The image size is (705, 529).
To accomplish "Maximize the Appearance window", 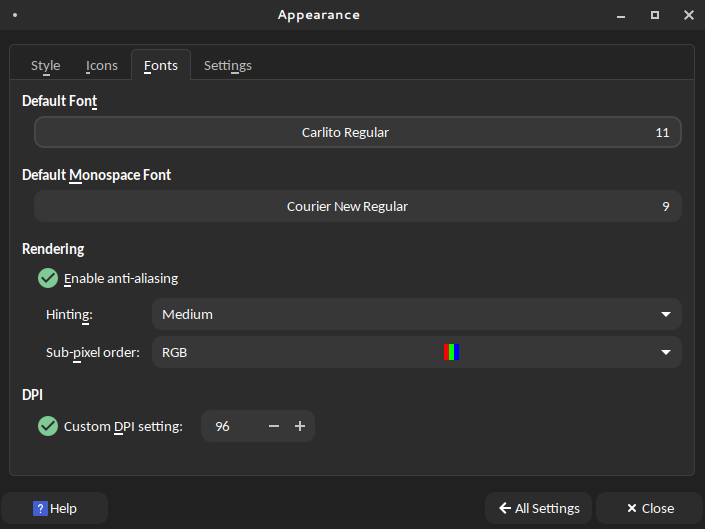I will click(x=655, y=15).
